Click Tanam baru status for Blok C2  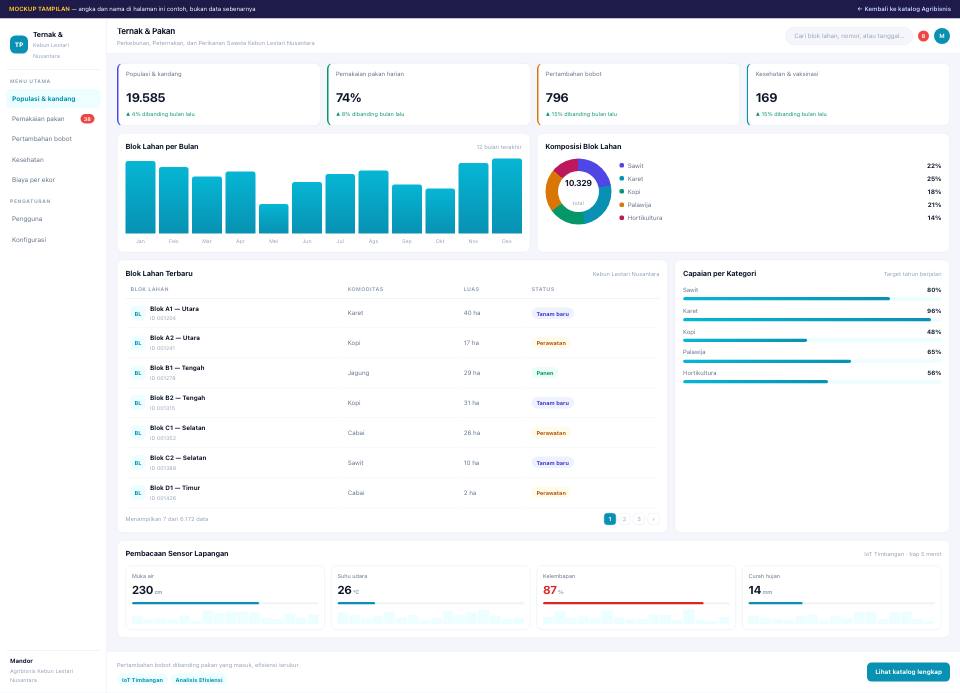coord(553,463)
